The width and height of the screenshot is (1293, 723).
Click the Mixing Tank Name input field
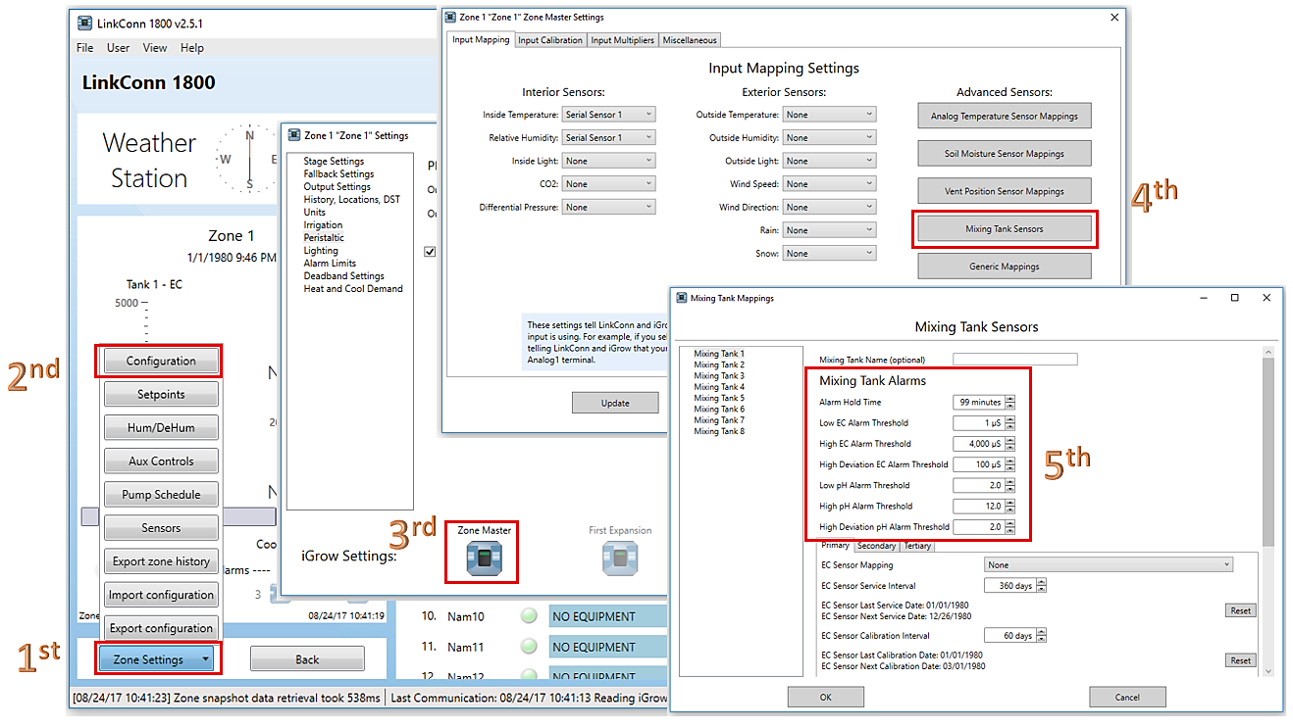click(x=1015, y=360)
